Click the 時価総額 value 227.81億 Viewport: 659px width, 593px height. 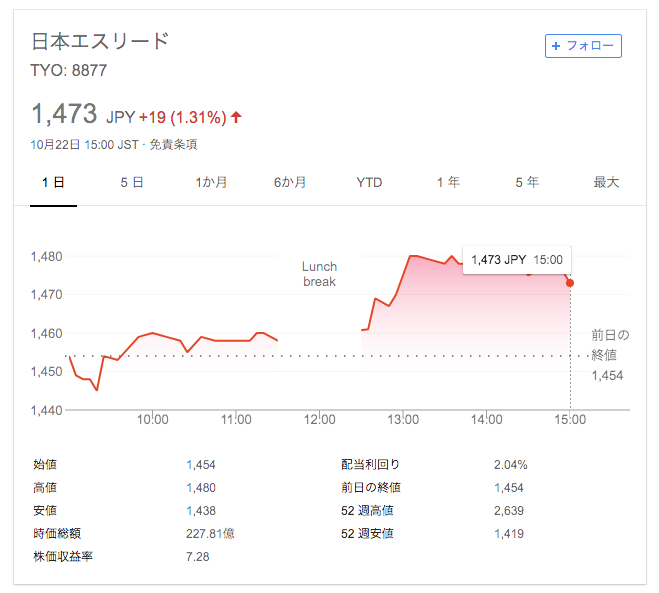pos(210,534)
